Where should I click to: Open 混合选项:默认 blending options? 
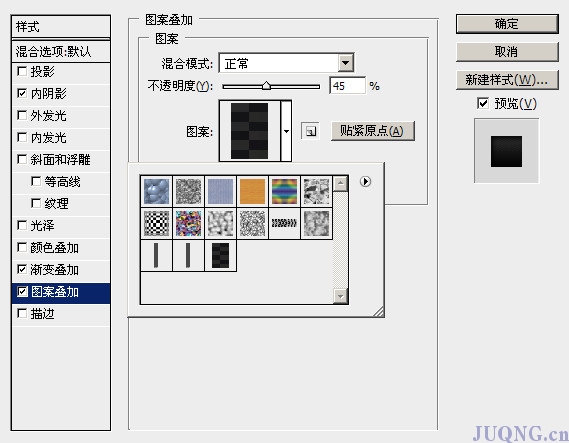pos(61,52)
